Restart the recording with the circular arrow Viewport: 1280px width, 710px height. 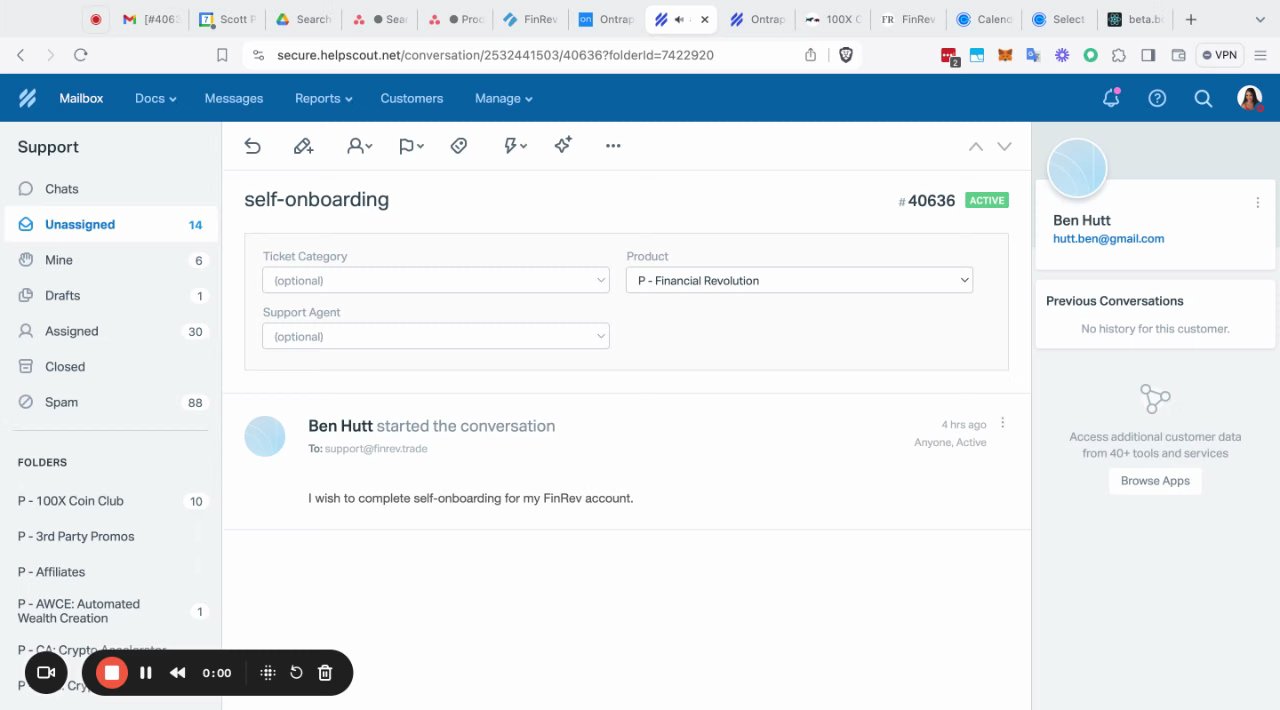[296, 673]
